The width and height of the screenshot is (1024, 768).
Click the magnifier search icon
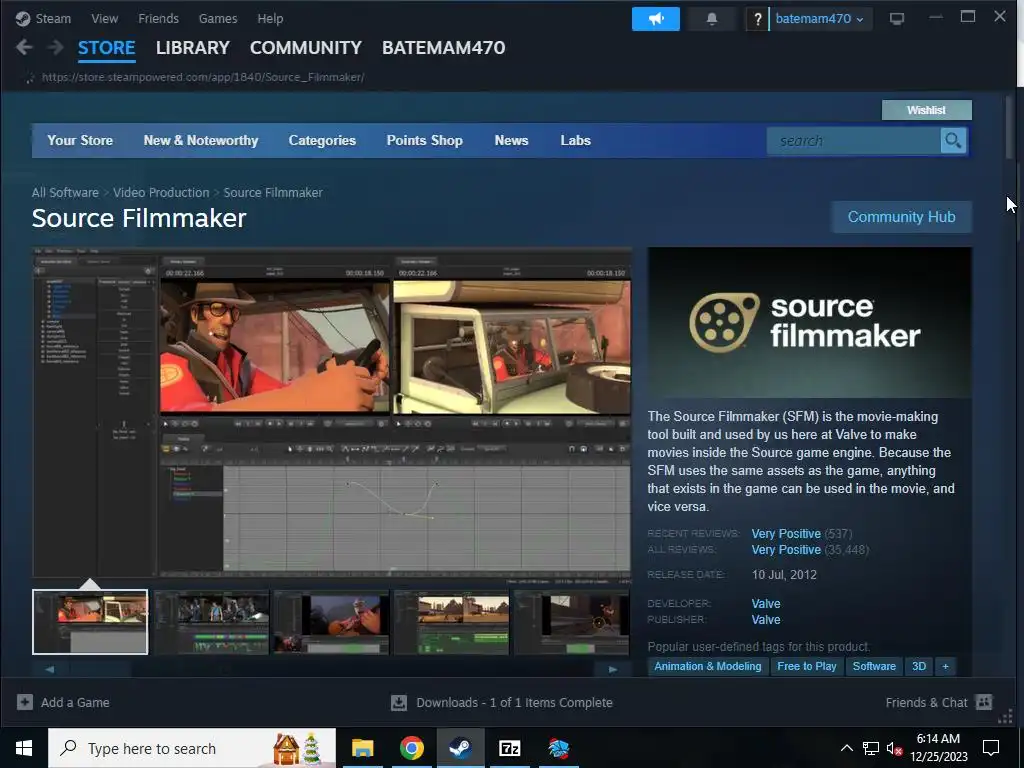click(x=953, y=140)
